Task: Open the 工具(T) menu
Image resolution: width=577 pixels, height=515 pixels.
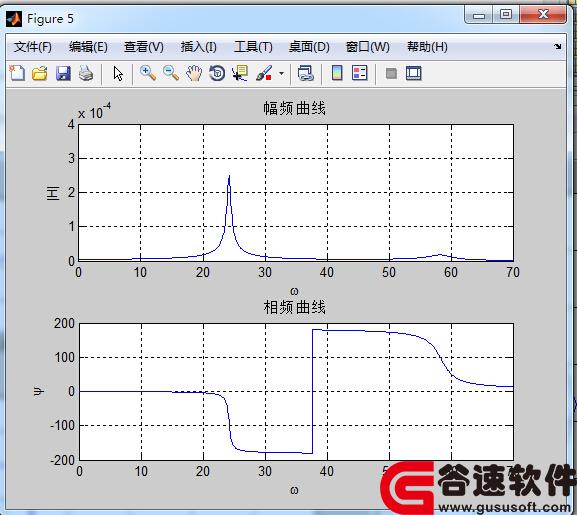Action: 253,47
